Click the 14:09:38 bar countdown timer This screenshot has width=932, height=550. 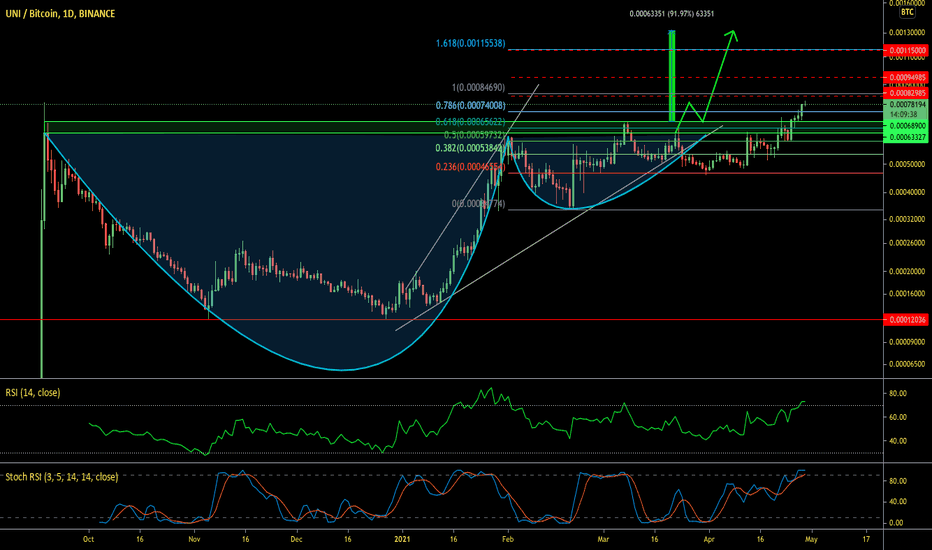tap(903, 114)
